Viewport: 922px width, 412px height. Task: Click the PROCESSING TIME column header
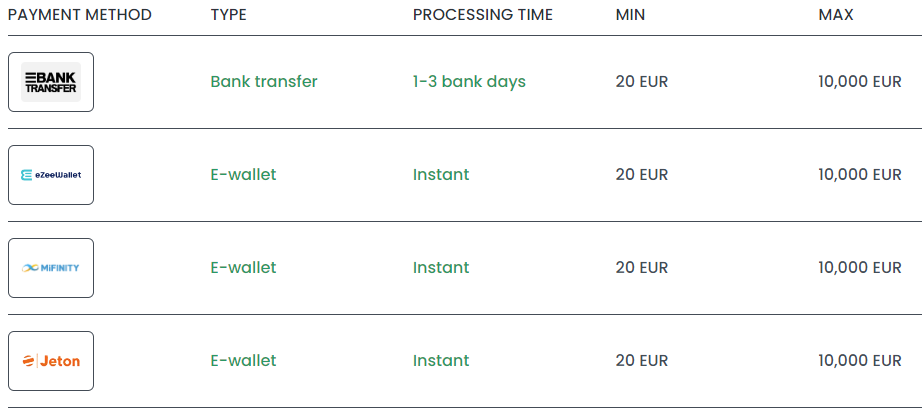(483, 15)
